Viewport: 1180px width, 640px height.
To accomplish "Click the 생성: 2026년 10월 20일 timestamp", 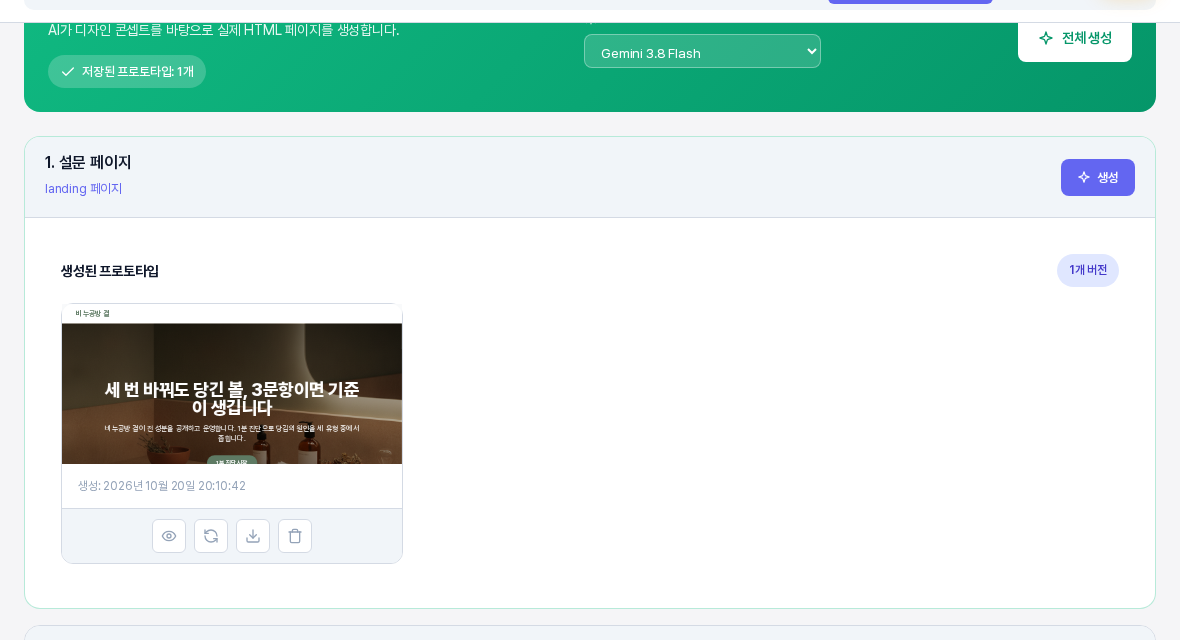I will tap(162, 486).
